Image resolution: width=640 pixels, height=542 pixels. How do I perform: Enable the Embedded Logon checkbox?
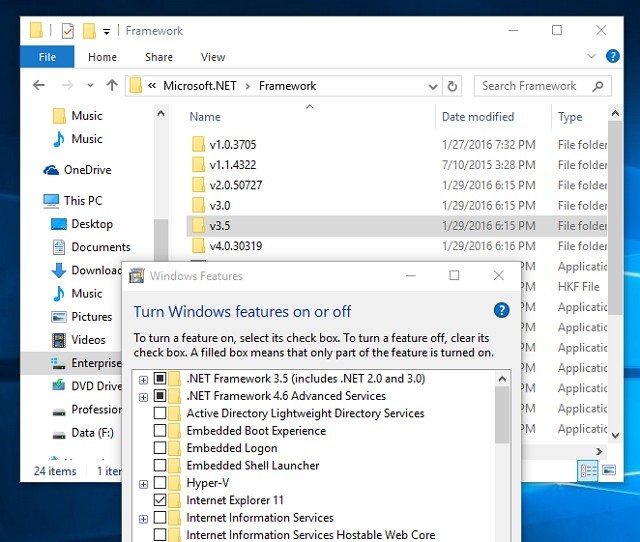pos(160,448)
